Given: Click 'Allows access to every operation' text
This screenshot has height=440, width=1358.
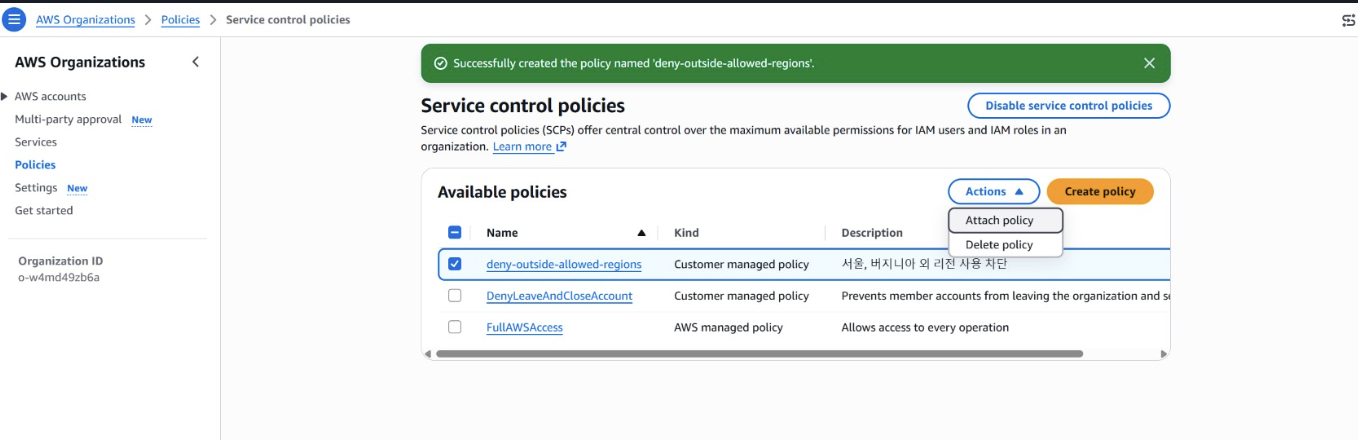Looking at the screenshot, I should coord(925,327).
